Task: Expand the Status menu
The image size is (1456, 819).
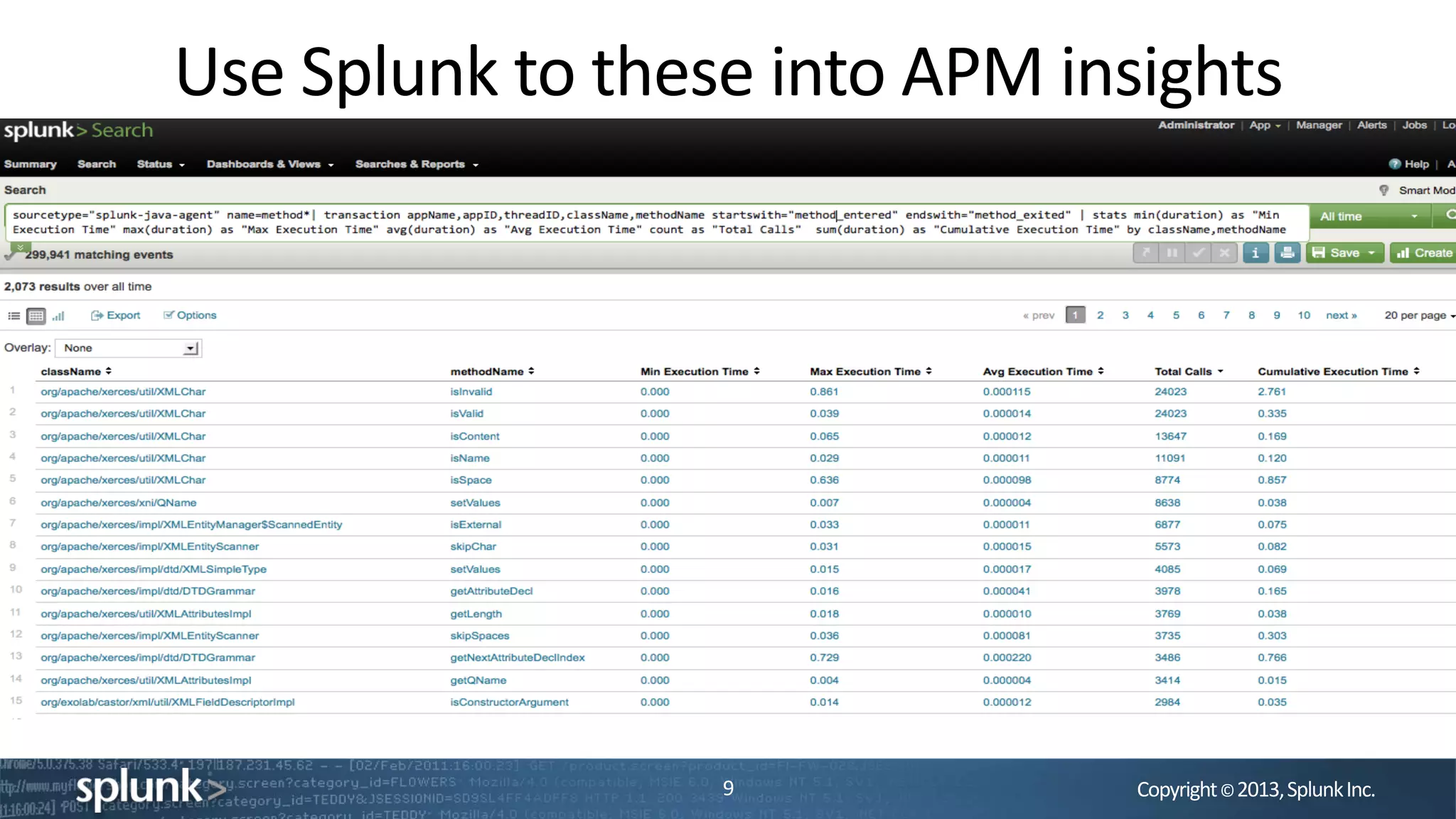Action: coord(161,164)
